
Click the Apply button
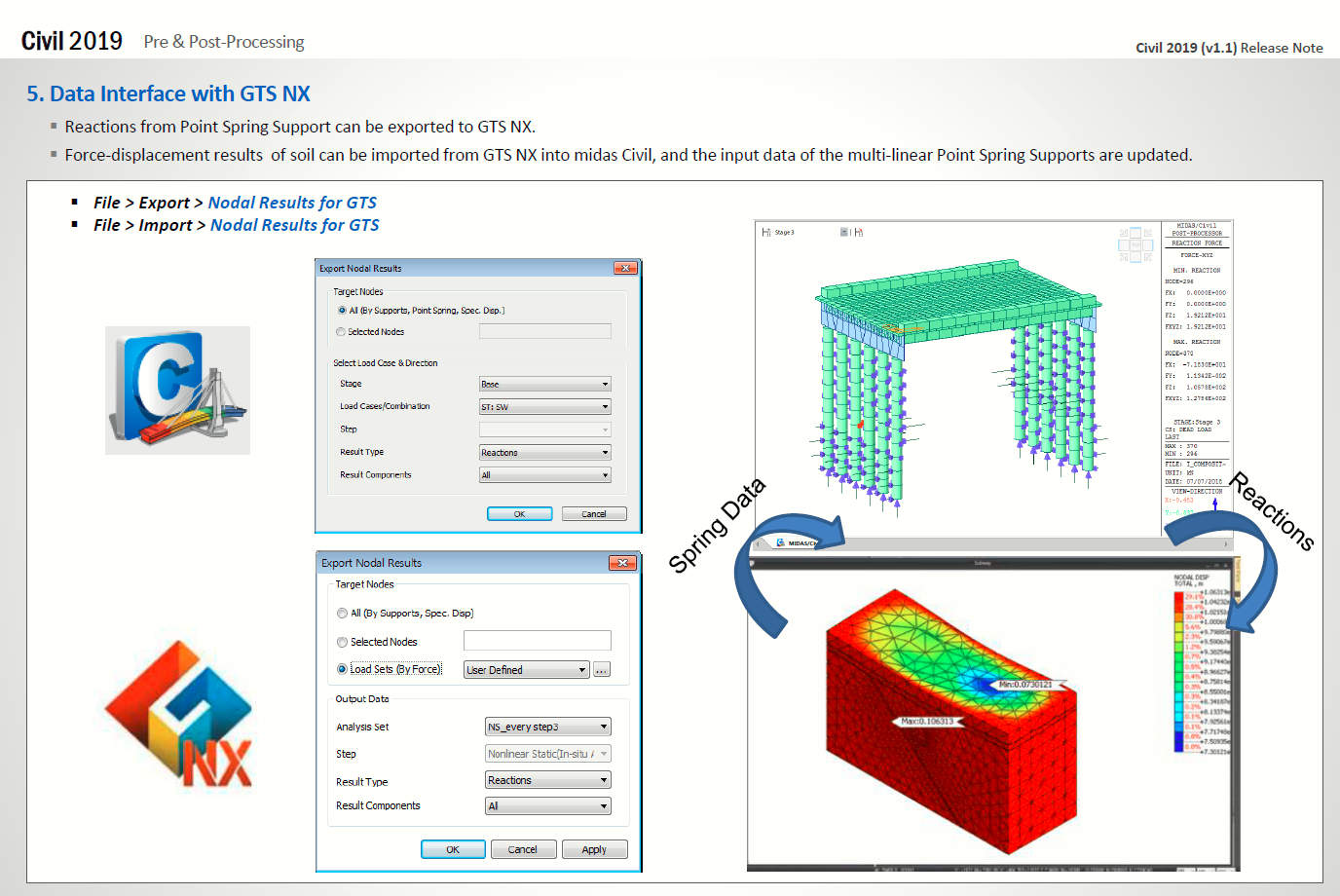pos(594,849)
